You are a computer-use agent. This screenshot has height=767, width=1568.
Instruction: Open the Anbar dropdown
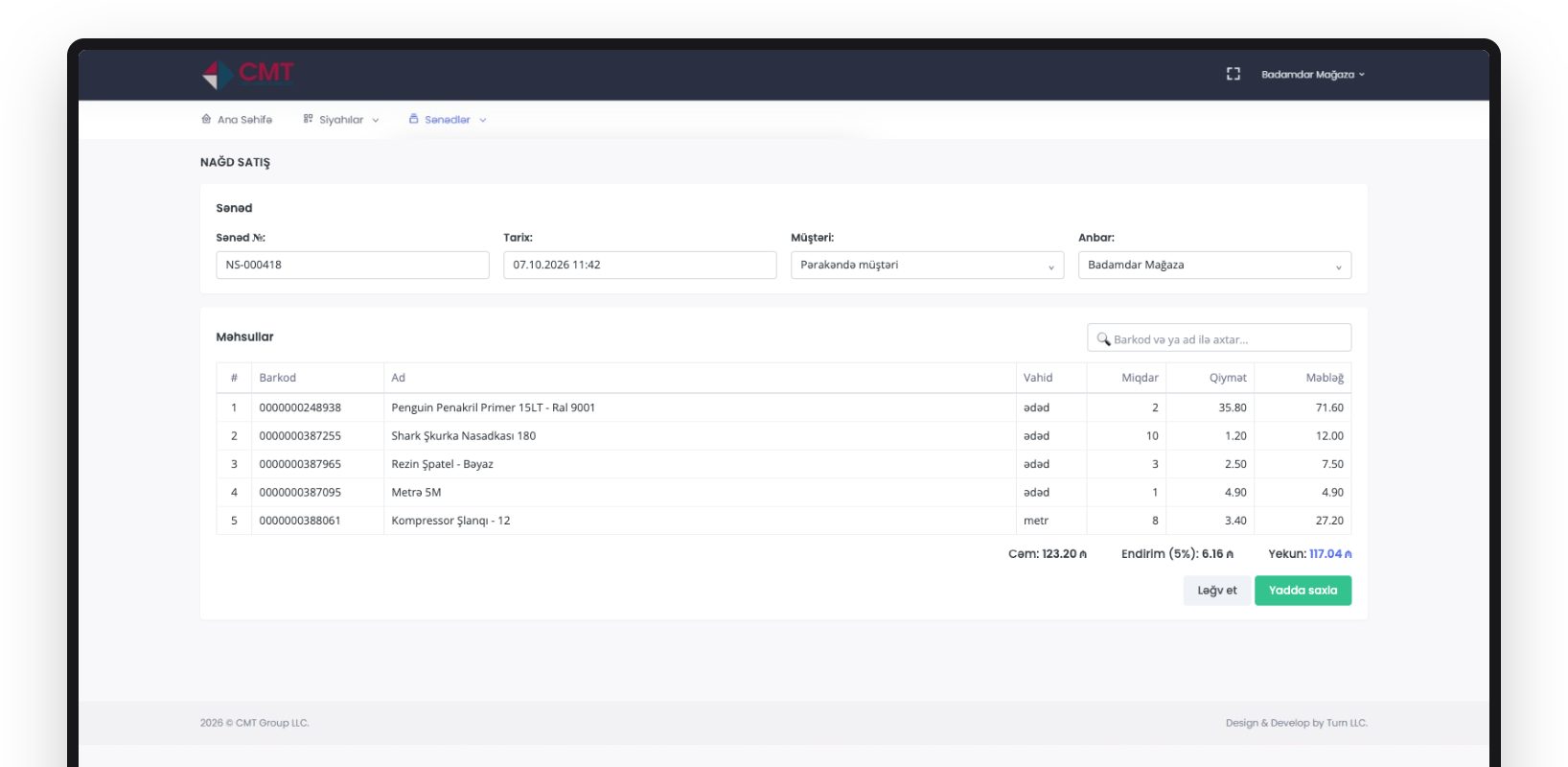(1214, 266)
